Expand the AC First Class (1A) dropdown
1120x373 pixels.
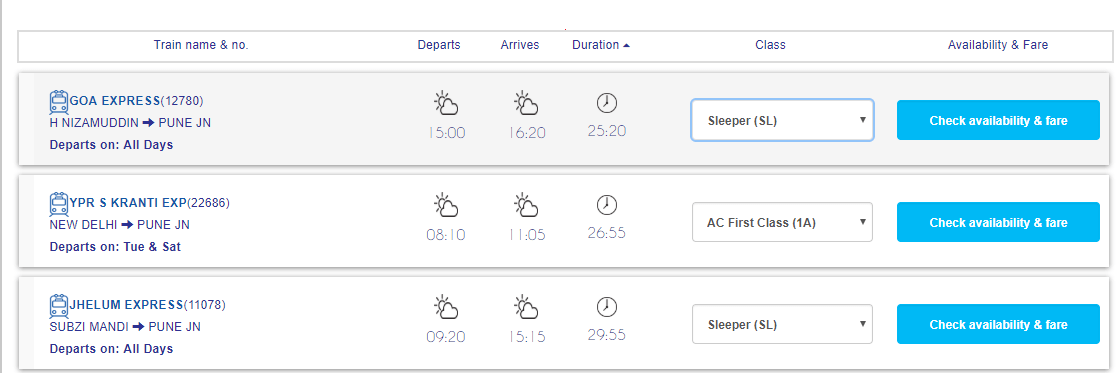[782, 222]
